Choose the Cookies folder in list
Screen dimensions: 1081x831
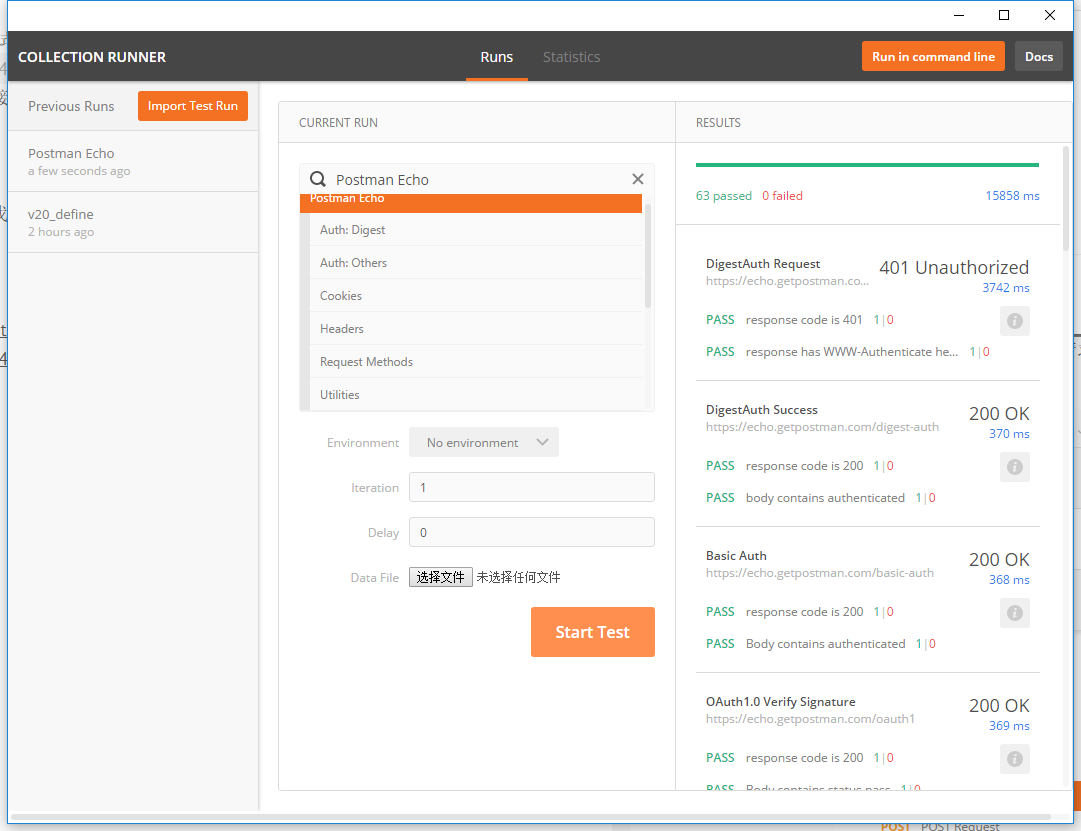pos(341,296)
